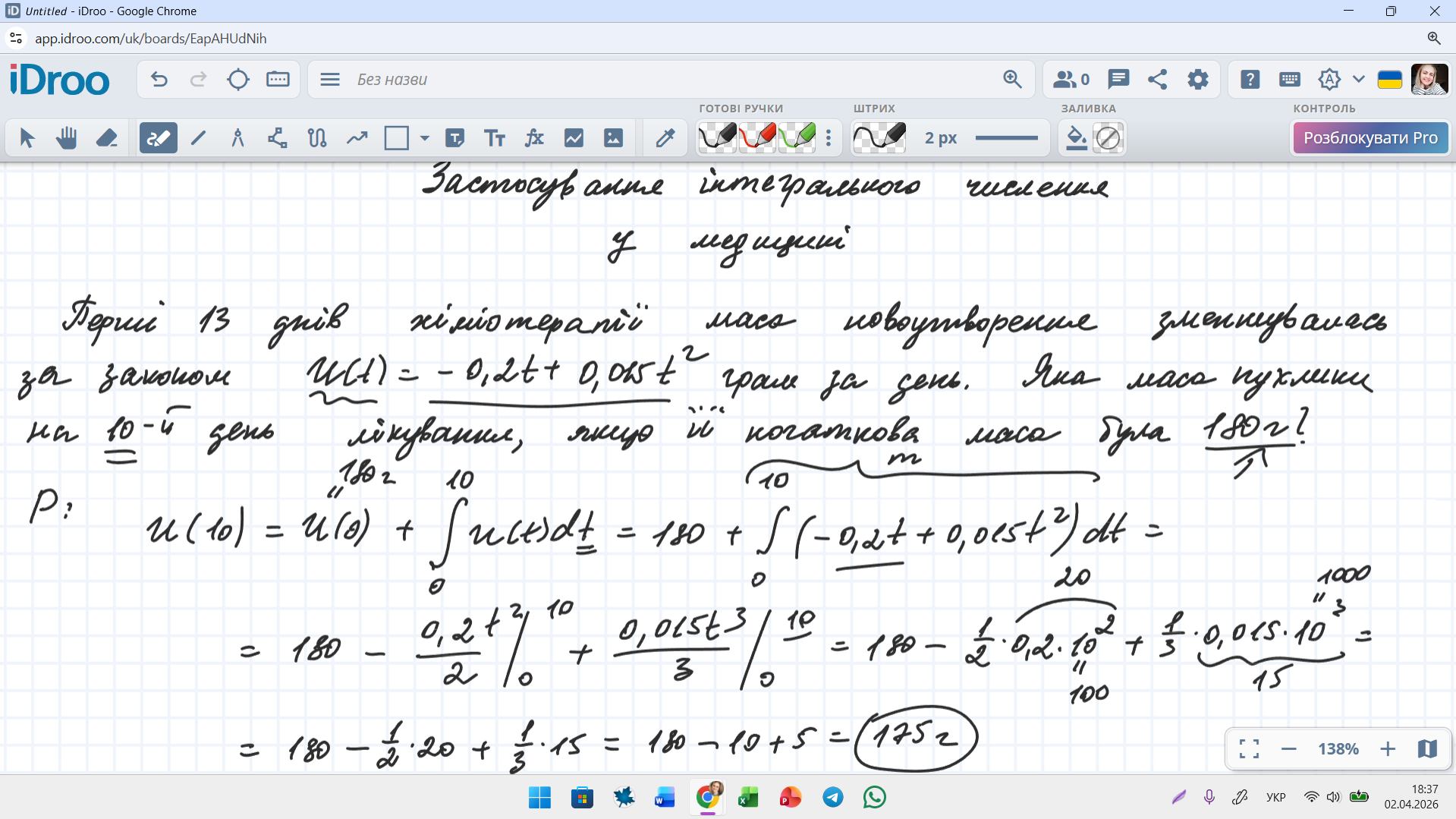Viewport: 1456px width, 819px height.
Task: Insert an image with the picture tool
Action: tap(613, 138)
